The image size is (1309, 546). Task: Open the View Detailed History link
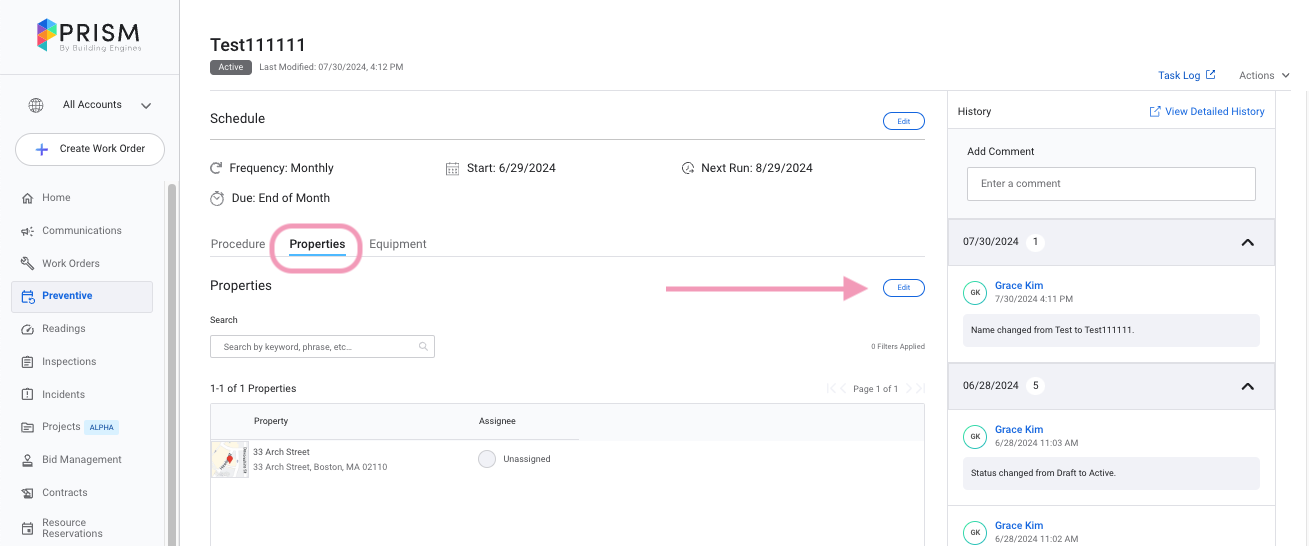(1207, 112)
